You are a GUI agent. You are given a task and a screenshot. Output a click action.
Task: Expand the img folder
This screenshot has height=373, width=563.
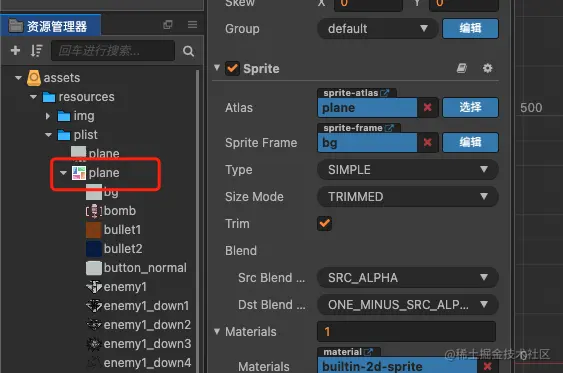[x=48, y=116]
